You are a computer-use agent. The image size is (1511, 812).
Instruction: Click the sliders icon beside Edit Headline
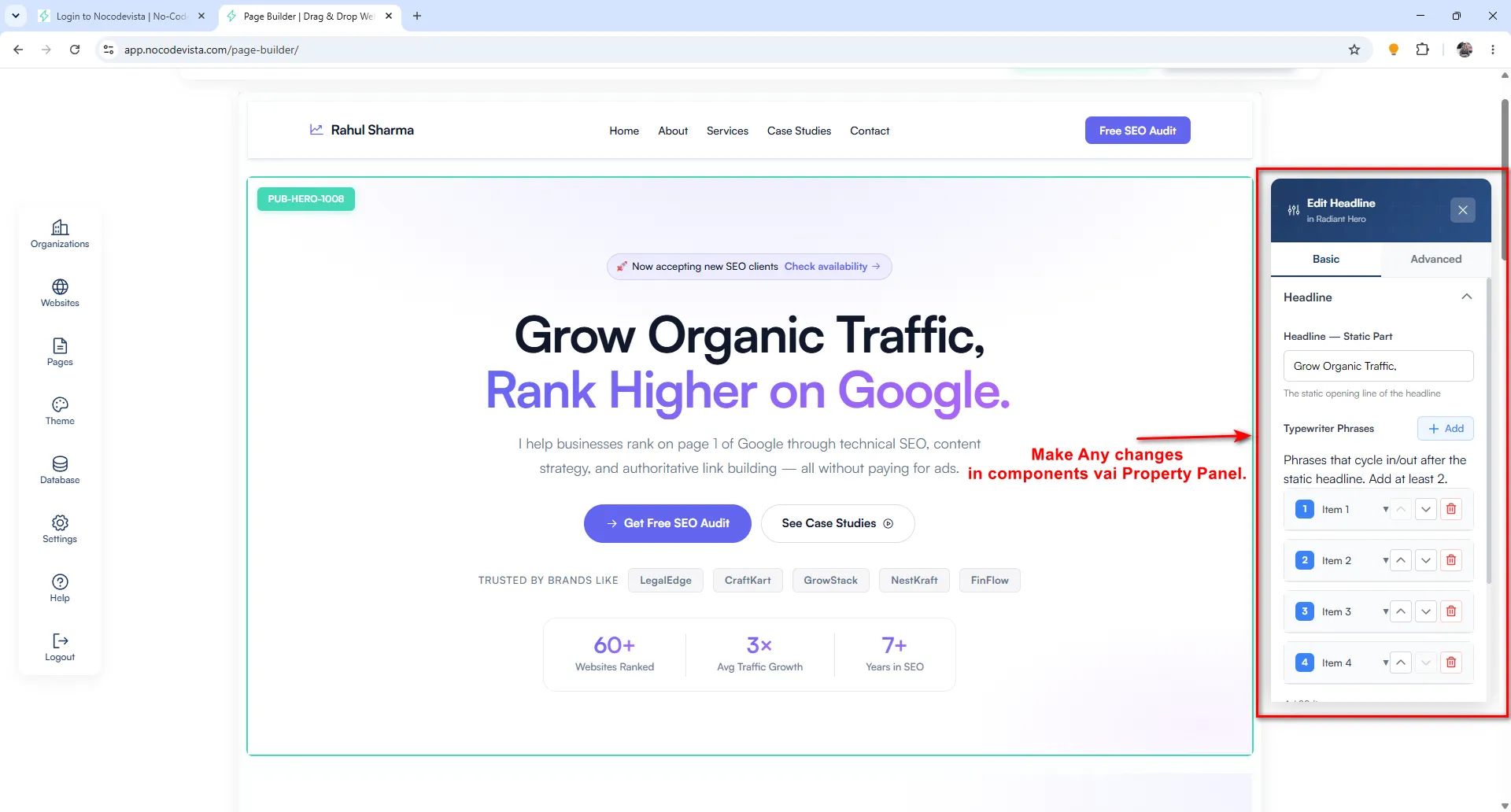(x=1293, y=210)
